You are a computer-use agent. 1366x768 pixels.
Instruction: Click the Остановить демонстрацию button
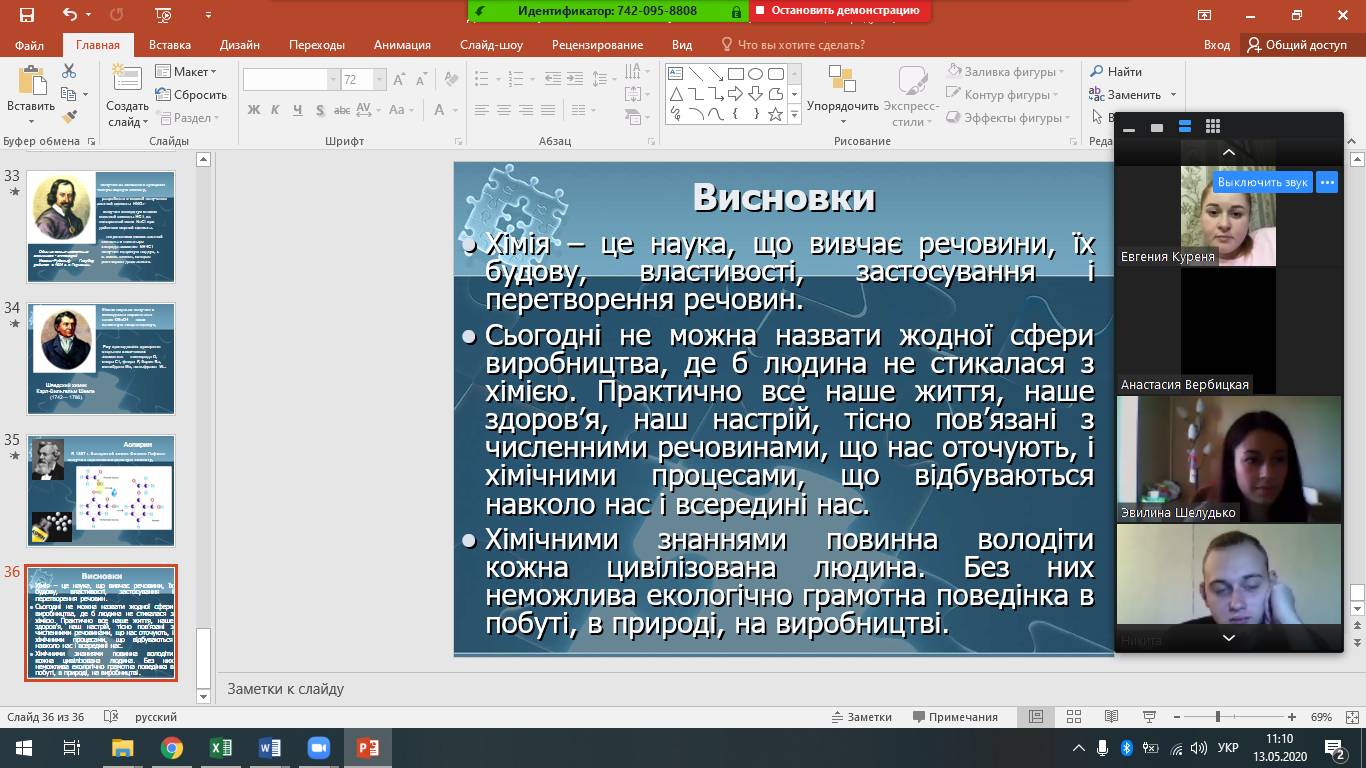coord(840,11)
